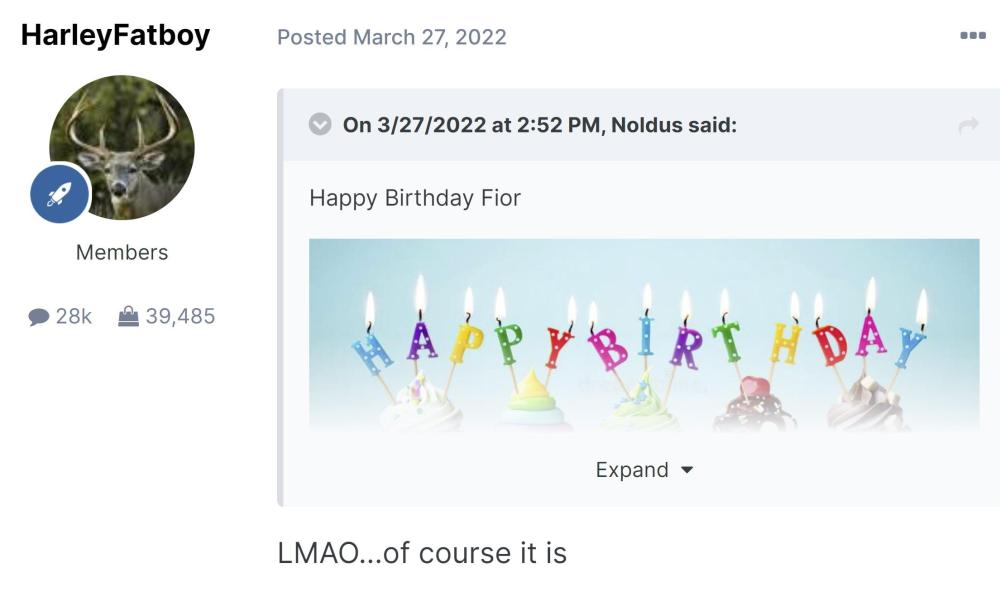Click the Members group label
The image size is (1000, 602).
tap(122, 253)
